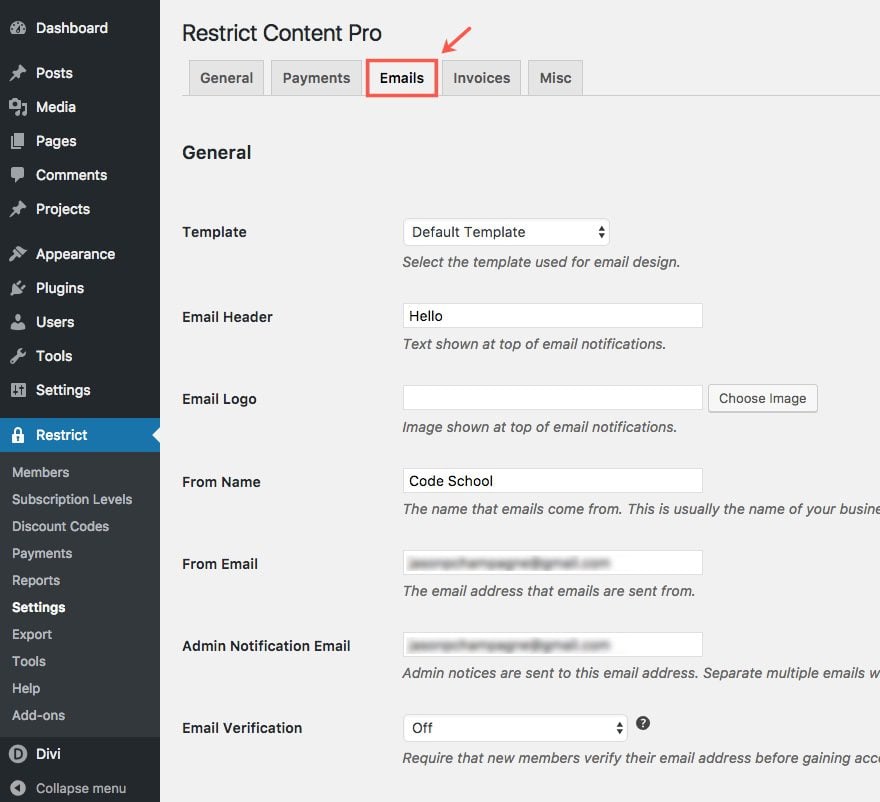Click the Pages icon in sidebar
This screenshot has width=880, height=802.
(x=18, y=141)
